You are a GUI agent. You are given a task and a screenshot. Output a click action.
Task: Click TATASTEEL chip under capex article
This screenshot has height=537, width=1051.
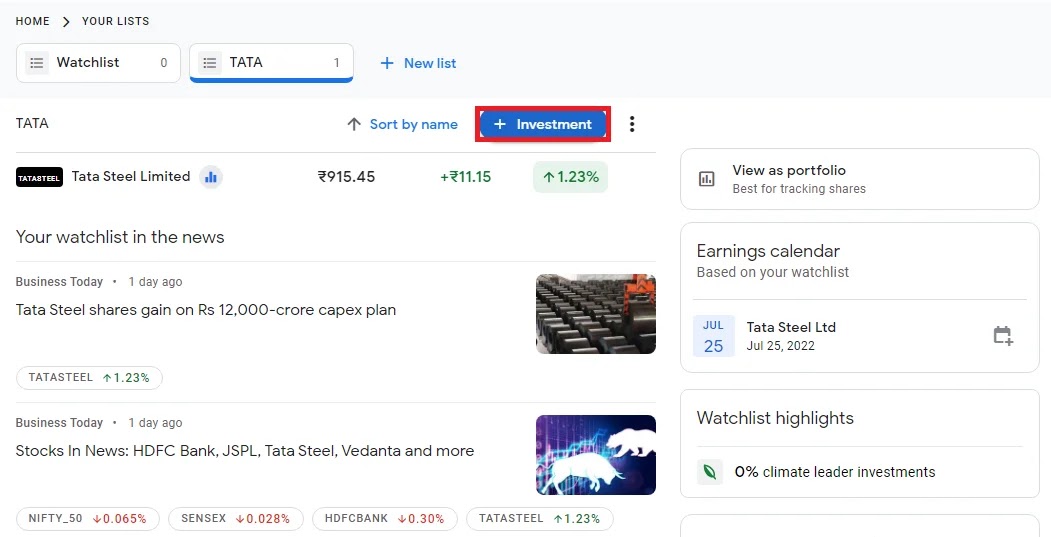(x=89, y=377)
